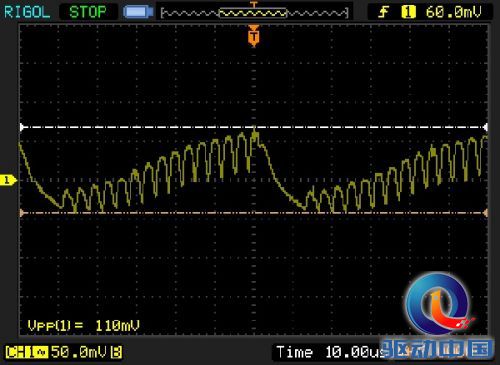500x365 pixels.
Task: Click the Vpp(1)= 110mV measurement readout
Action: 84,325
